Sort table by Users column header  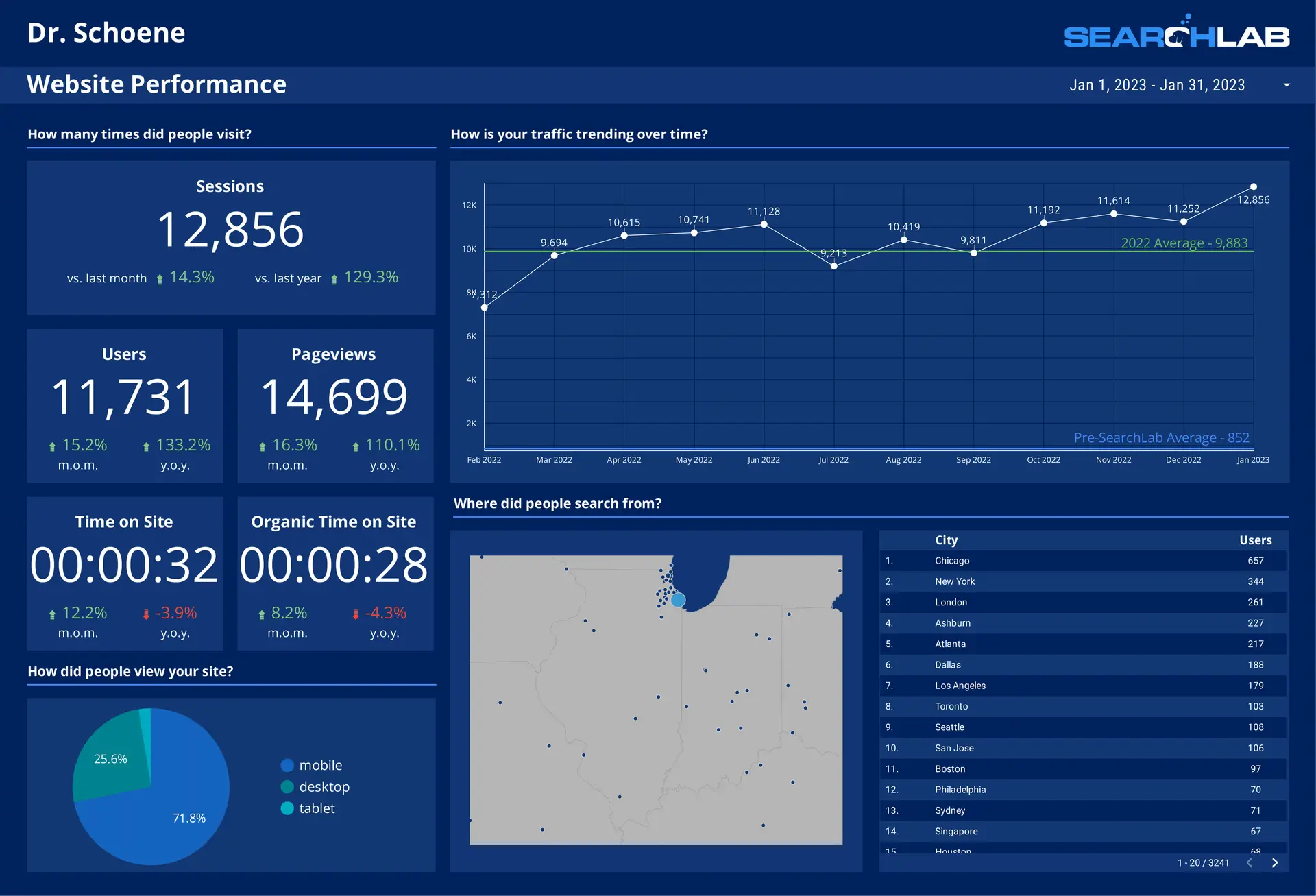pos(1255,540)
